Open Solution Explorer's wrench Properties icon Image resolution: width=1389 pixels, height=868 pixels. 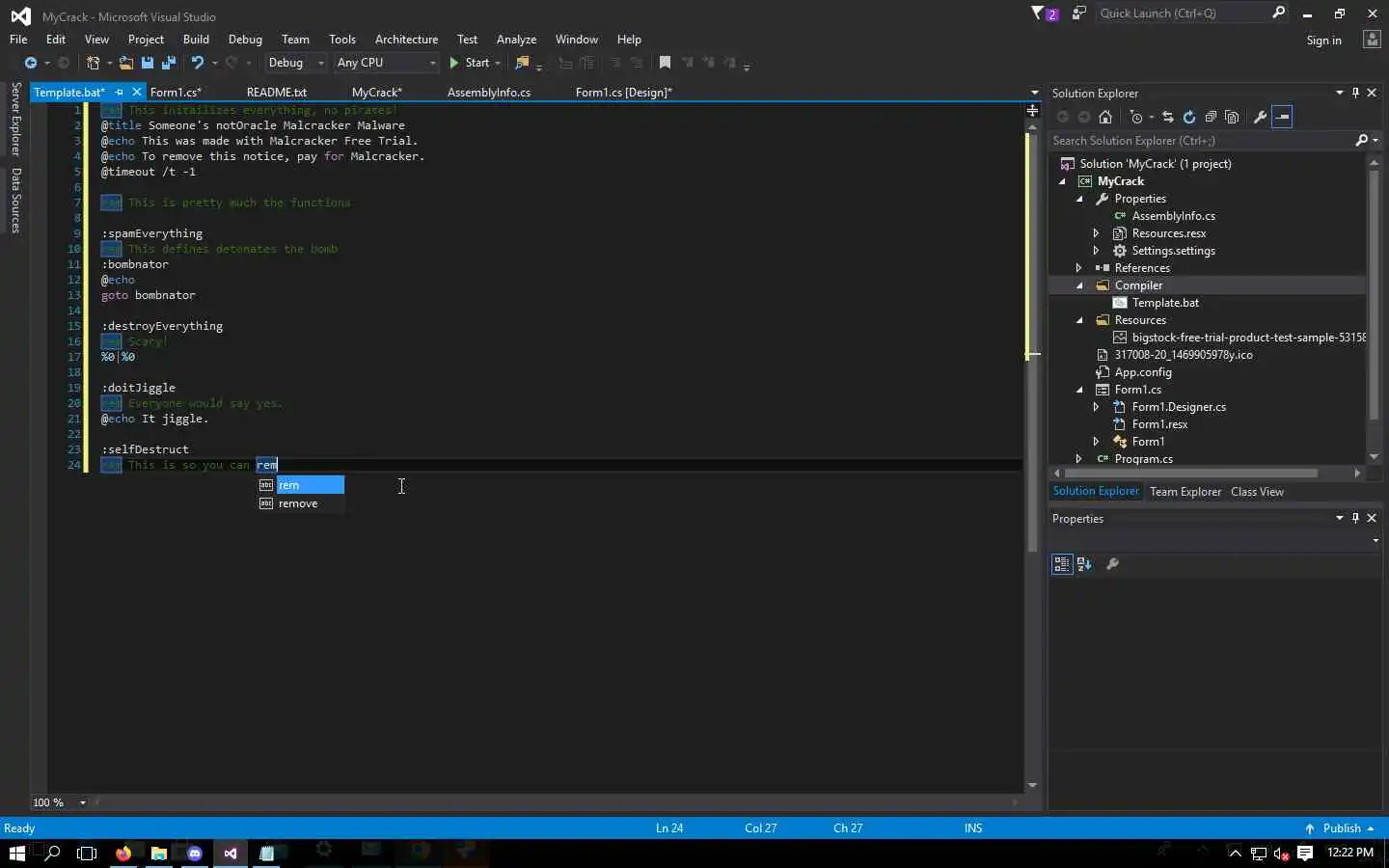tap(1260, 117)
